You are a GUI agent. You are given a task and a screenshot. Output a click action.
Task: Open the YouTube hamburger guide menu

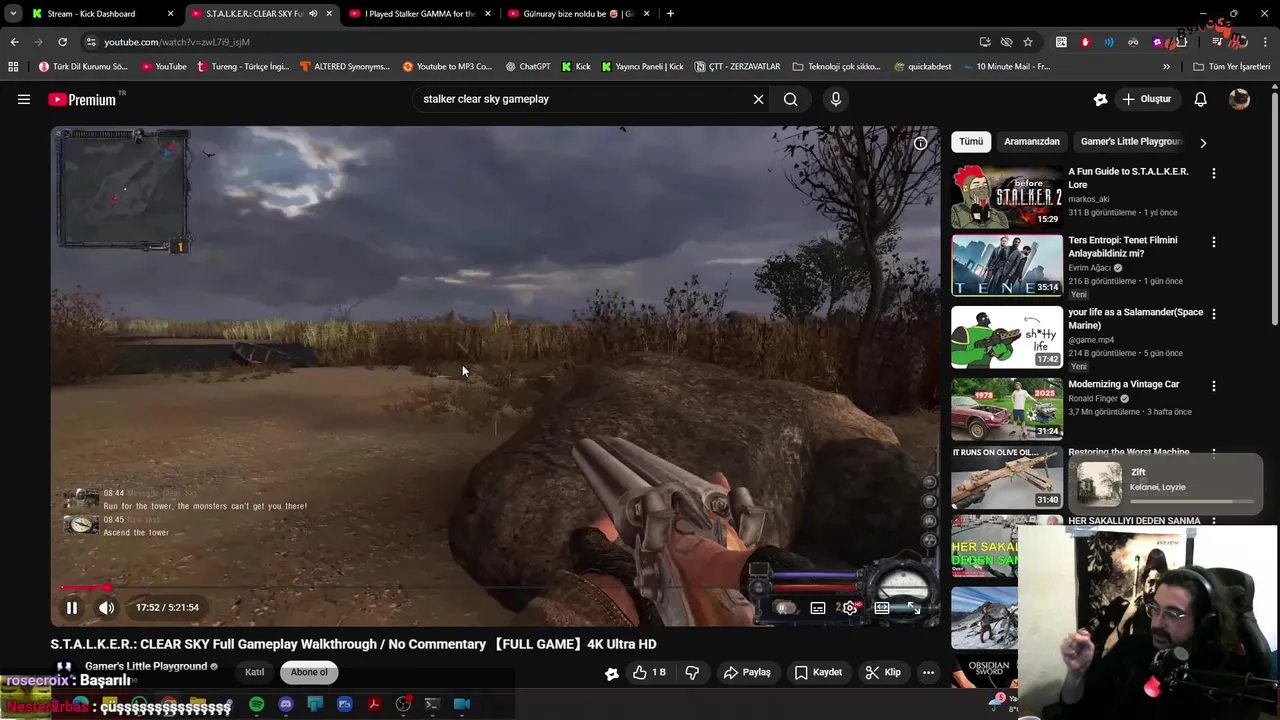click(24, 99)
